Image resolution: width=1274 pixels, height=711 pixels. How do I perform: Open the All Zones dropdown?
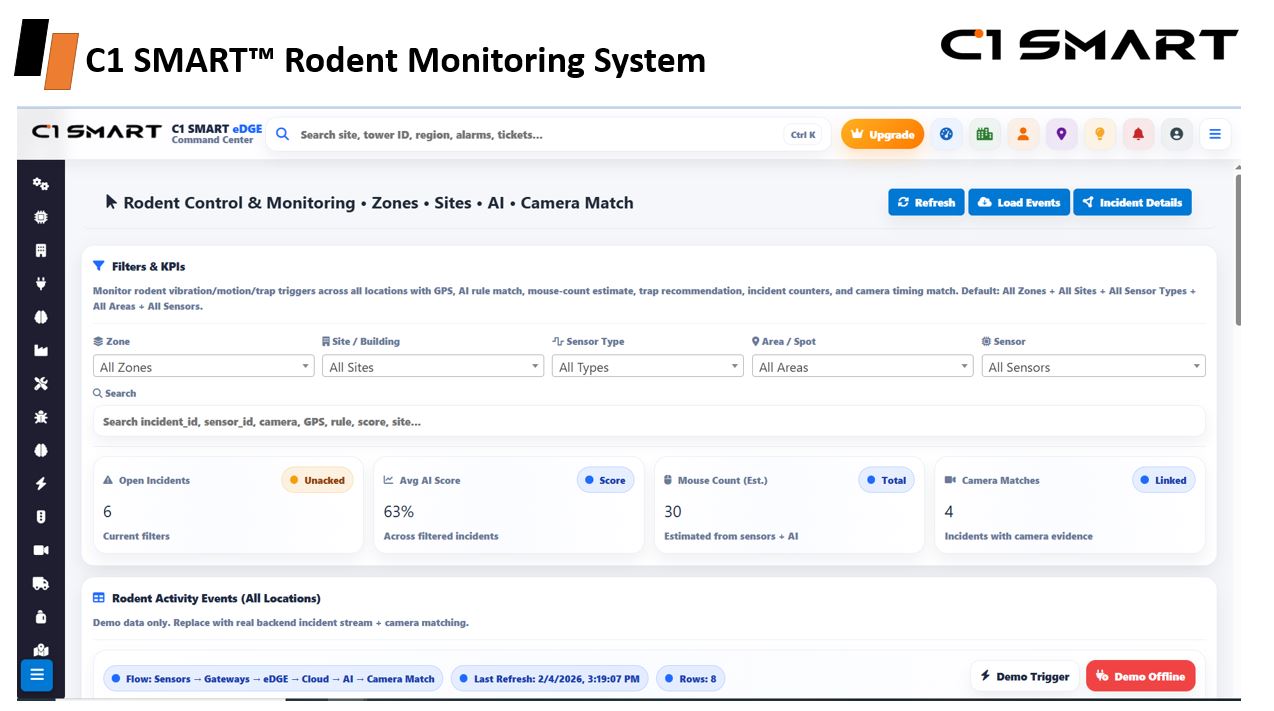click(x=203, y=367)
